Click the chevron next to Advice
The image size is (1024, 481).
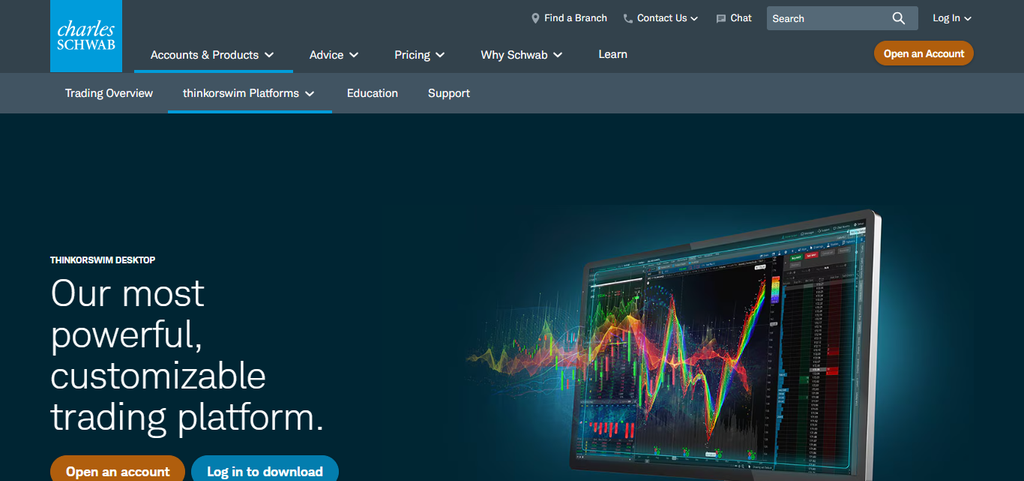pyautogui.click(x=354, y=55)
